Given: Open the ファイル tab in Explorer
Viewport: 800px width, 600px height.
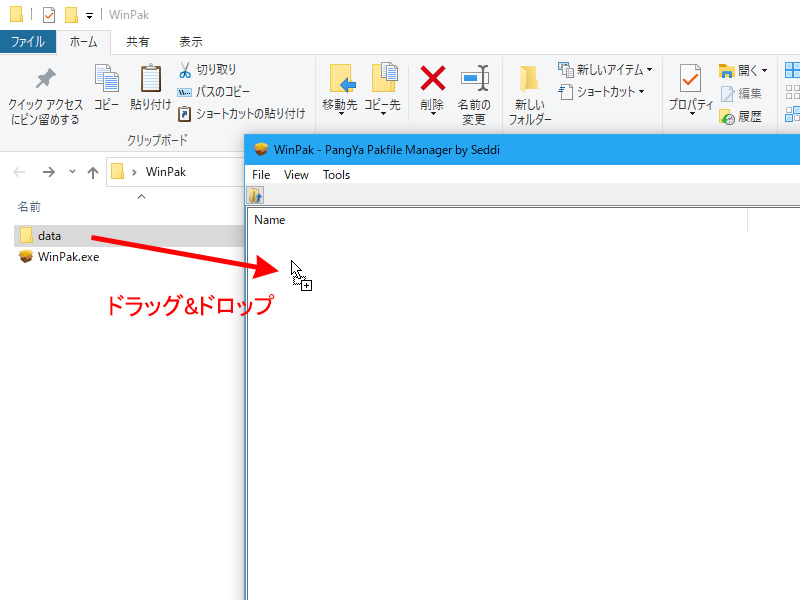Looking at the screenshot, I should click(28, 41).
